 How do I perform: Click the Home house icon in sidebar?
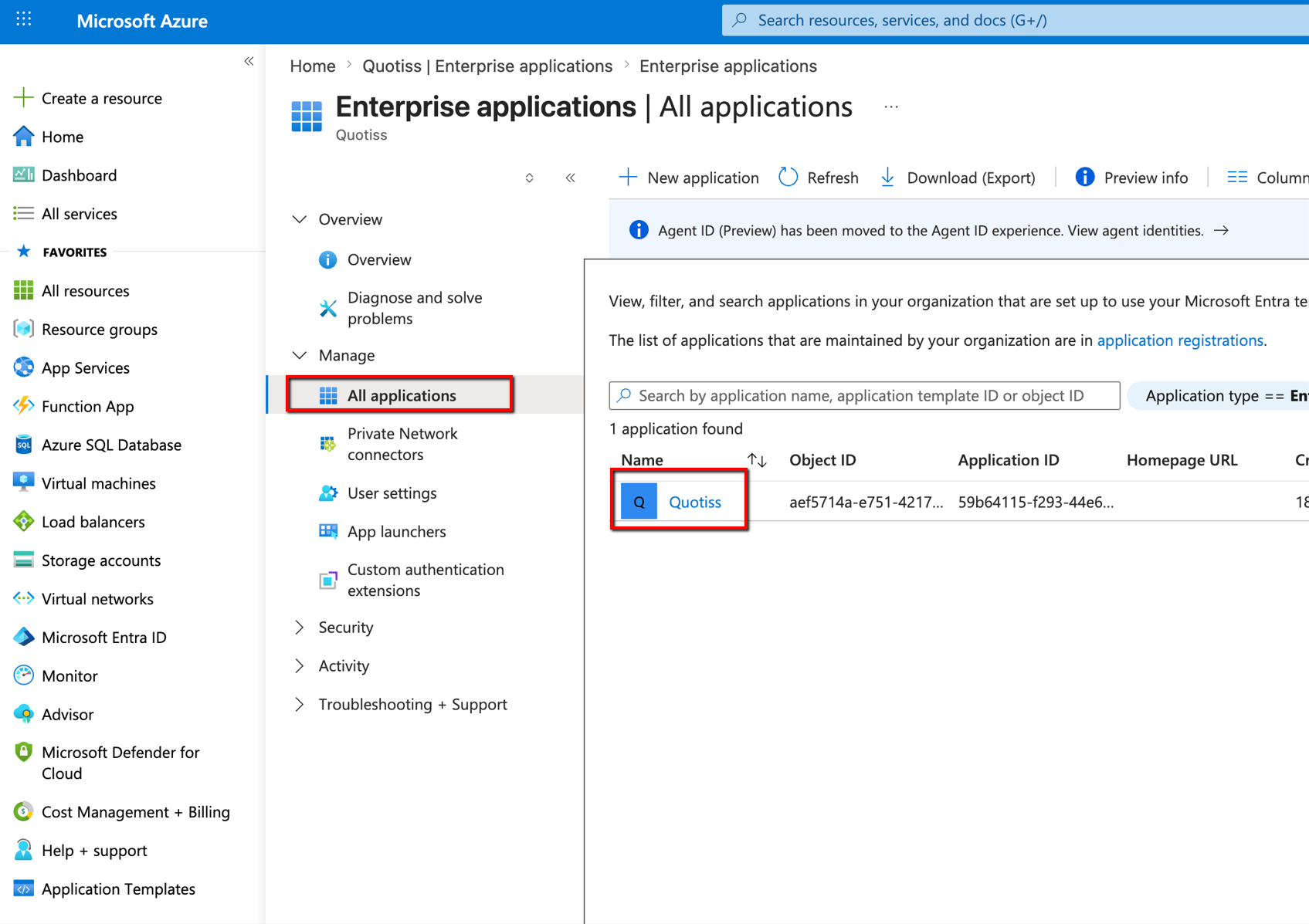pos(24,137)
